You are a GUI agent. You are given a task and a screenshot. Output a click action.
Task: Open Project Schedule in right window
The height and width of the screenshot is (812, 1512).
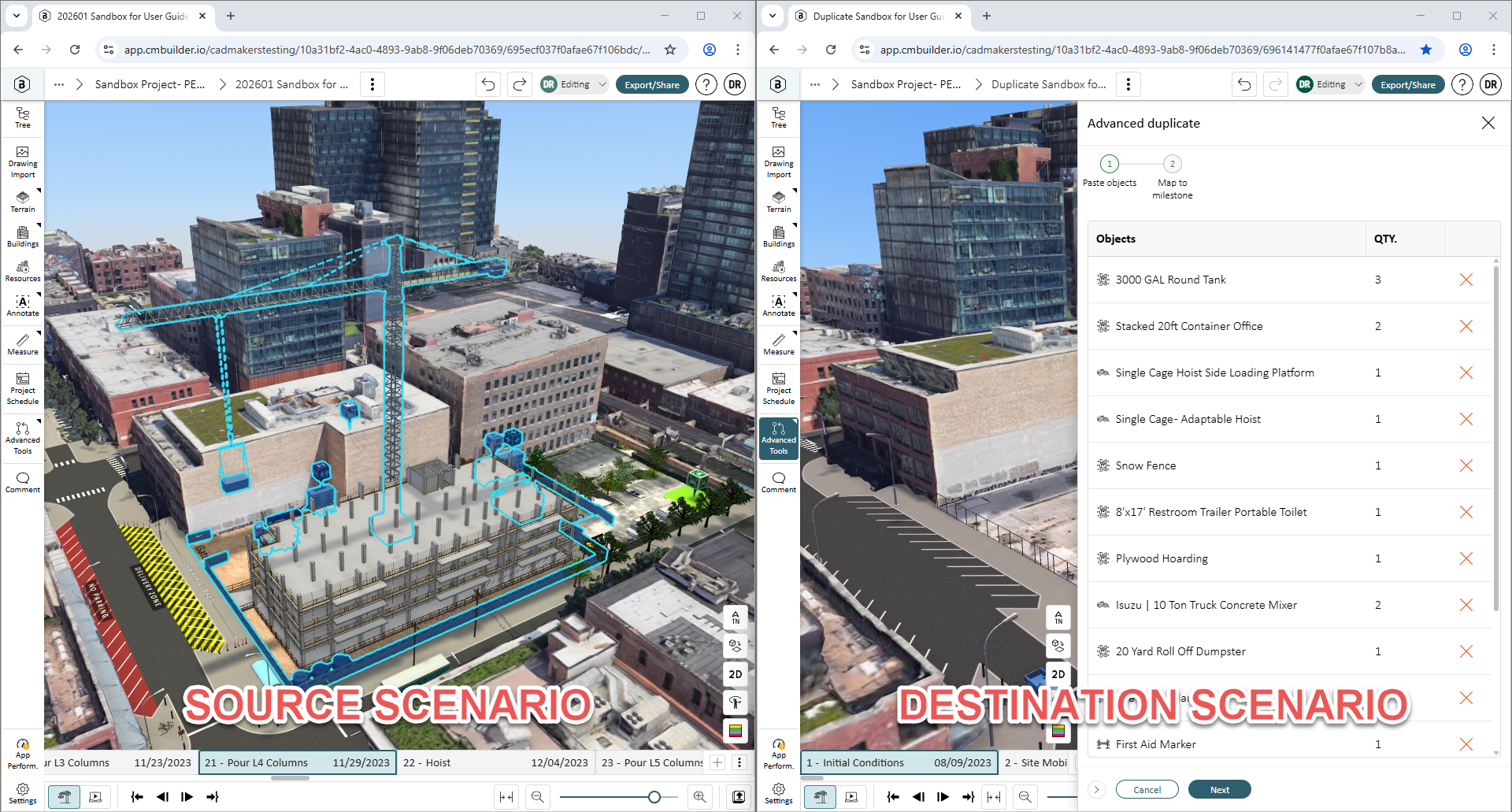(x=779, y=388)
